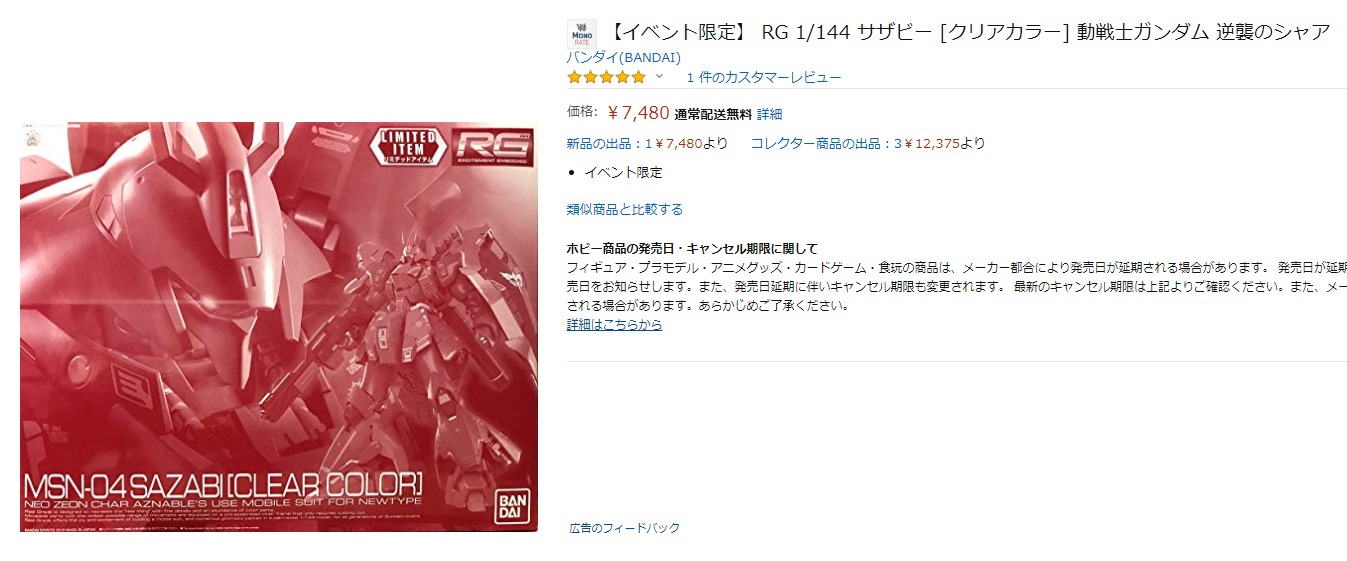
Task: Click the RG logo on box art
Action: (x=490, y=146)
